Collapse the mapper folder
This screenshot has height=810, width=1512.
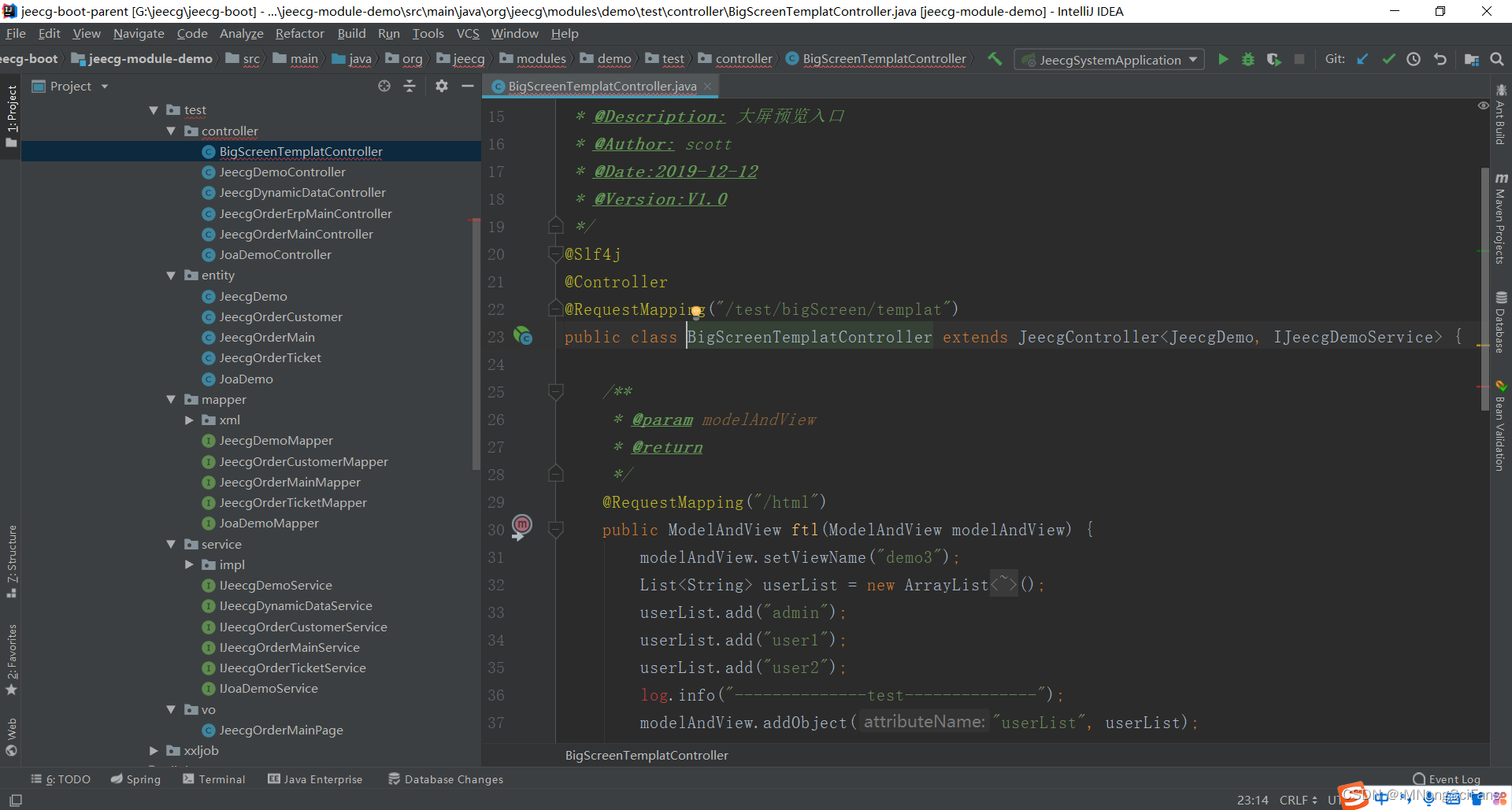coord(171,399)
